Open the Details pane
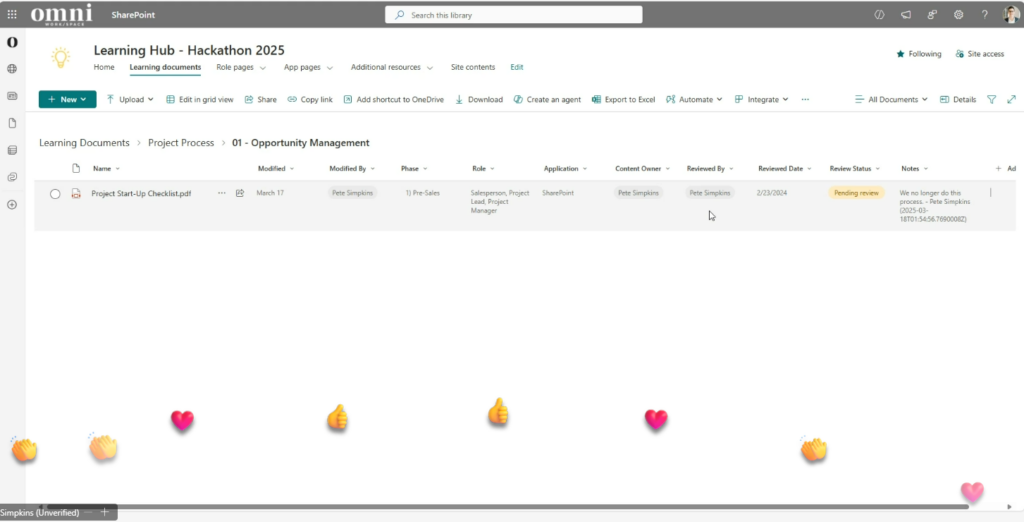Image resolution: width=1024 pixels, height=522 pixels. click(957, 99)
